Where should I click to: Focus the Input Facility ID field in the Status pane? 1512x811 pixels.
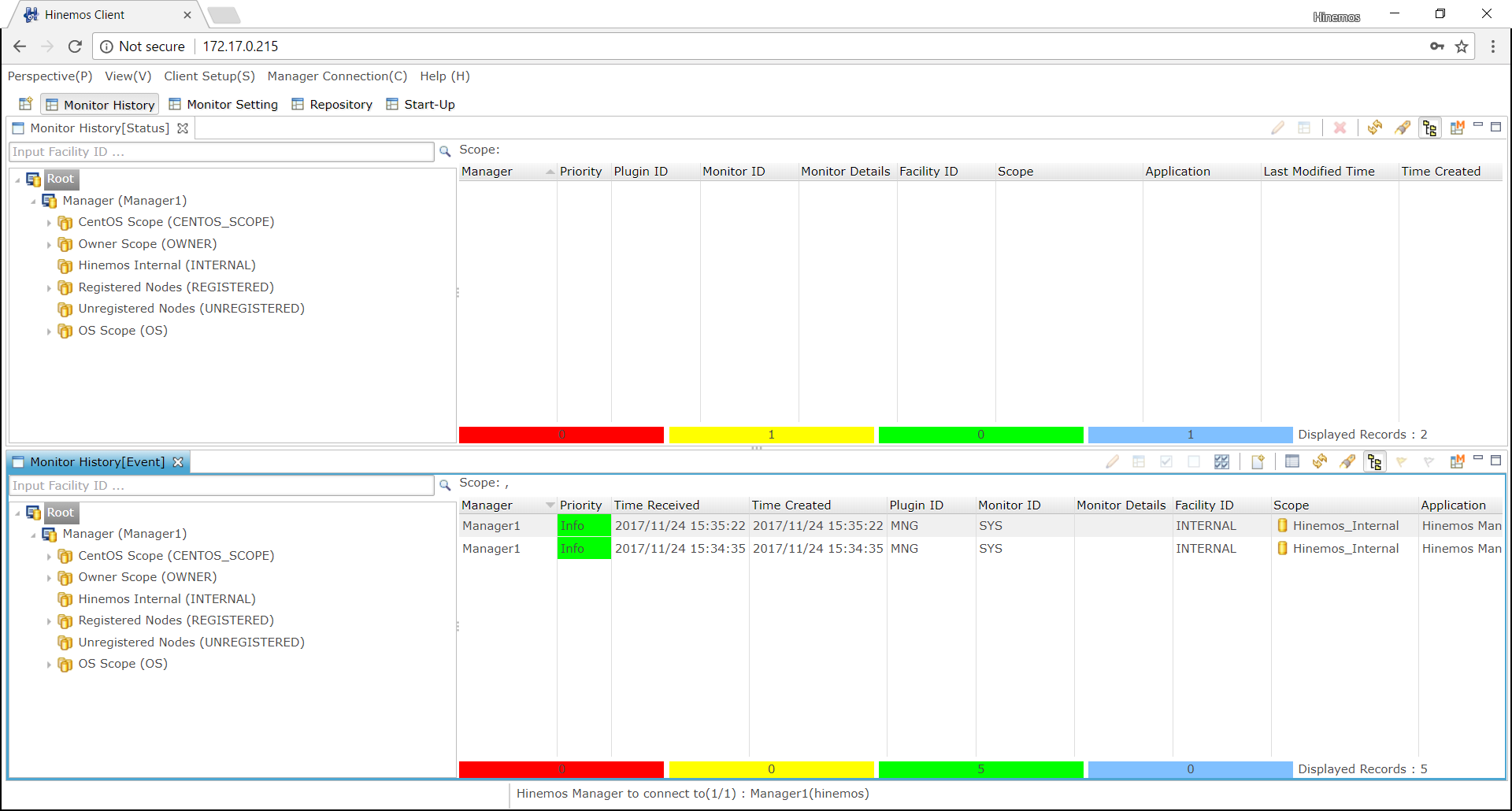coord(221,151)
